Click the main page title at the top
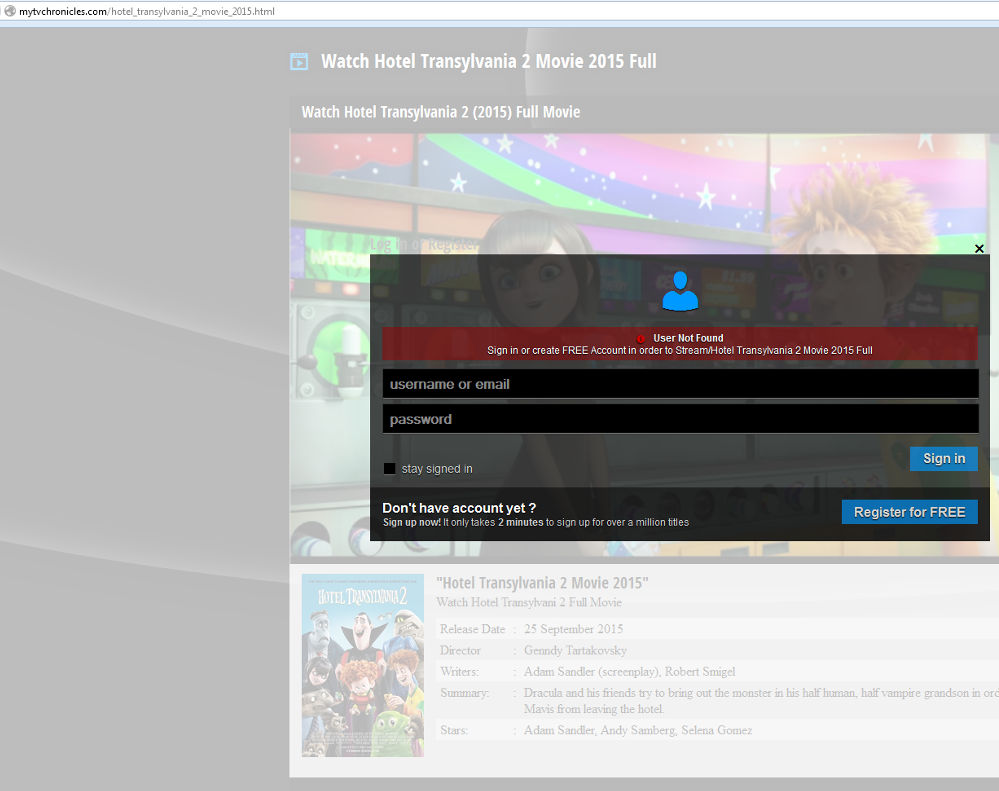The height and width of the screenshot is (791, 999). pyautogui.click(x=488, y=62)
